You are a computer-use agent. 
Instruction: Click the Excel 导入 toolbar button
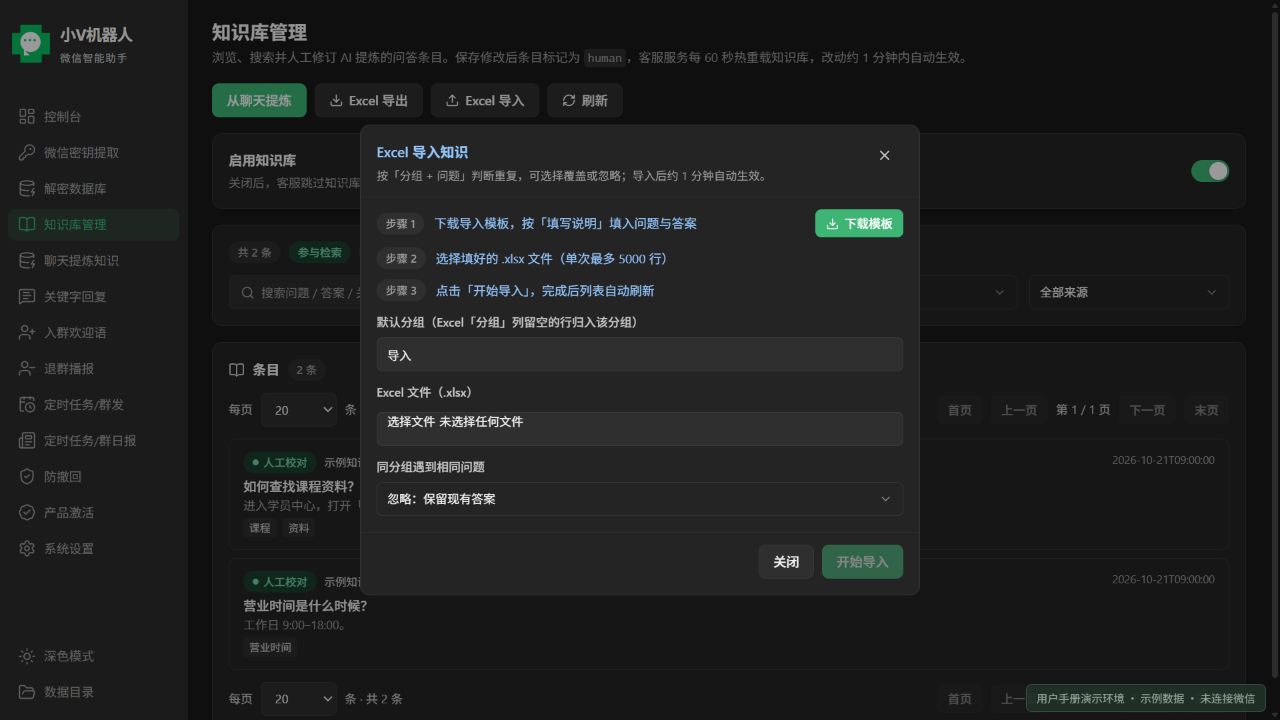click(485, 101)
